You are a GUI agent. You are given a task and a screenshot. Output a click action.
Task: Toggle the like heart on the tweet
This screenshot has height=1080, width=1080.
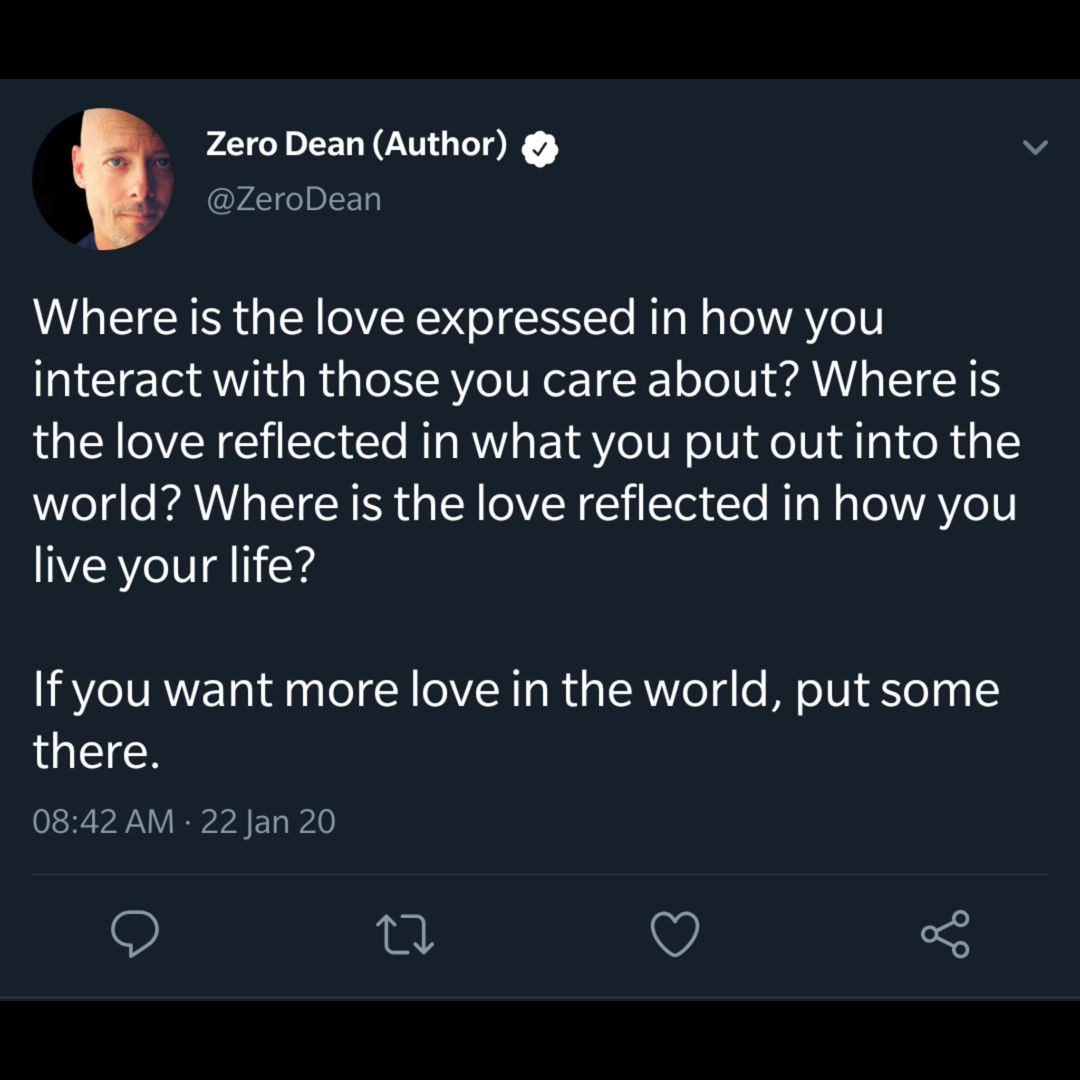[x=674, y=934]
